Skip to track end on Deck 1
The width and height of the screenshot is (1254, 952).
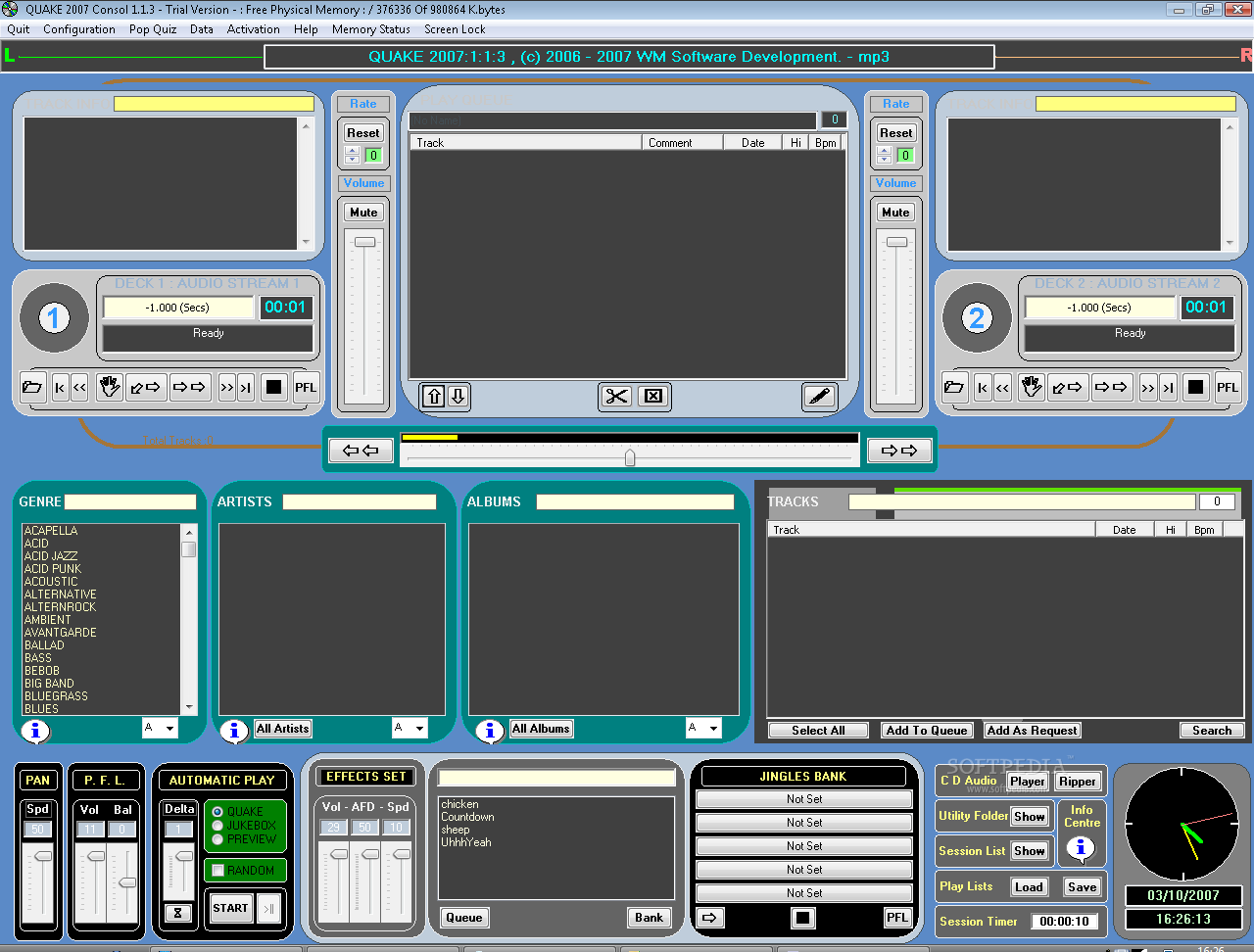[x=245, y=387]
